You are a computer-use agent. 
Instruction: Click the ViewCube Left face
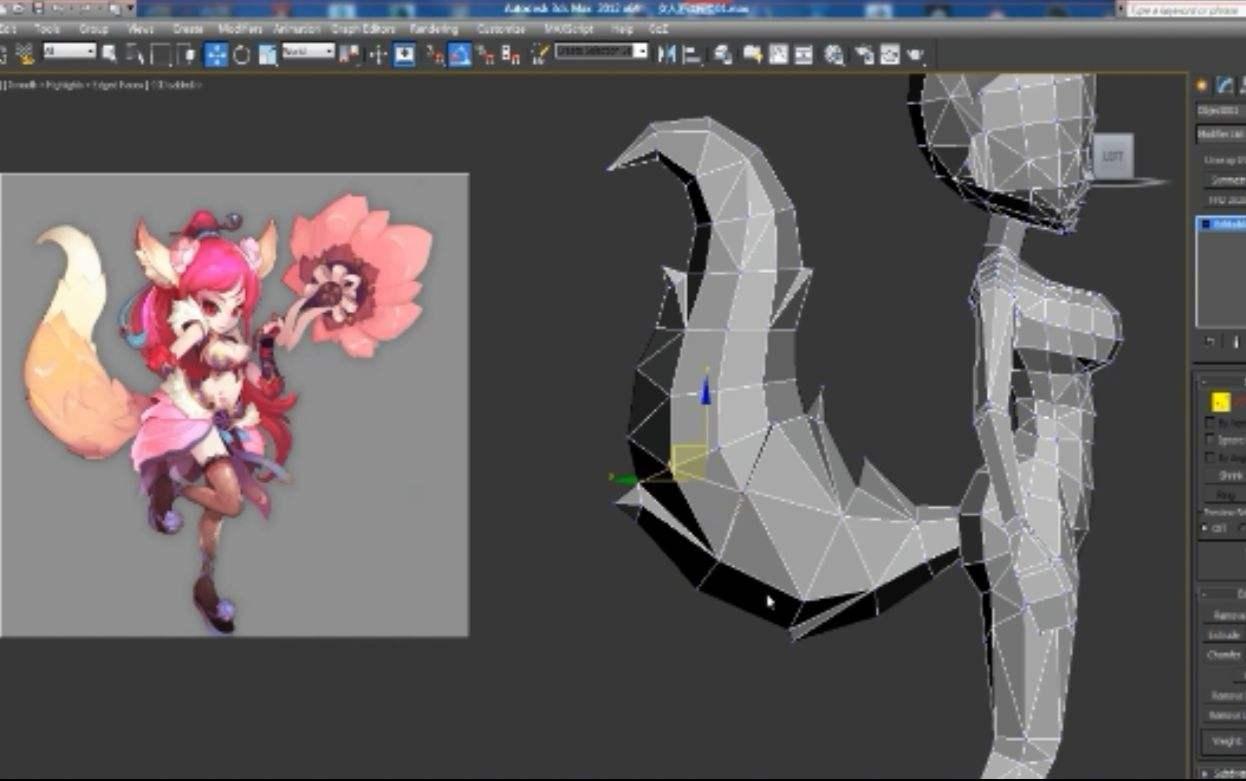[1112, 156]
